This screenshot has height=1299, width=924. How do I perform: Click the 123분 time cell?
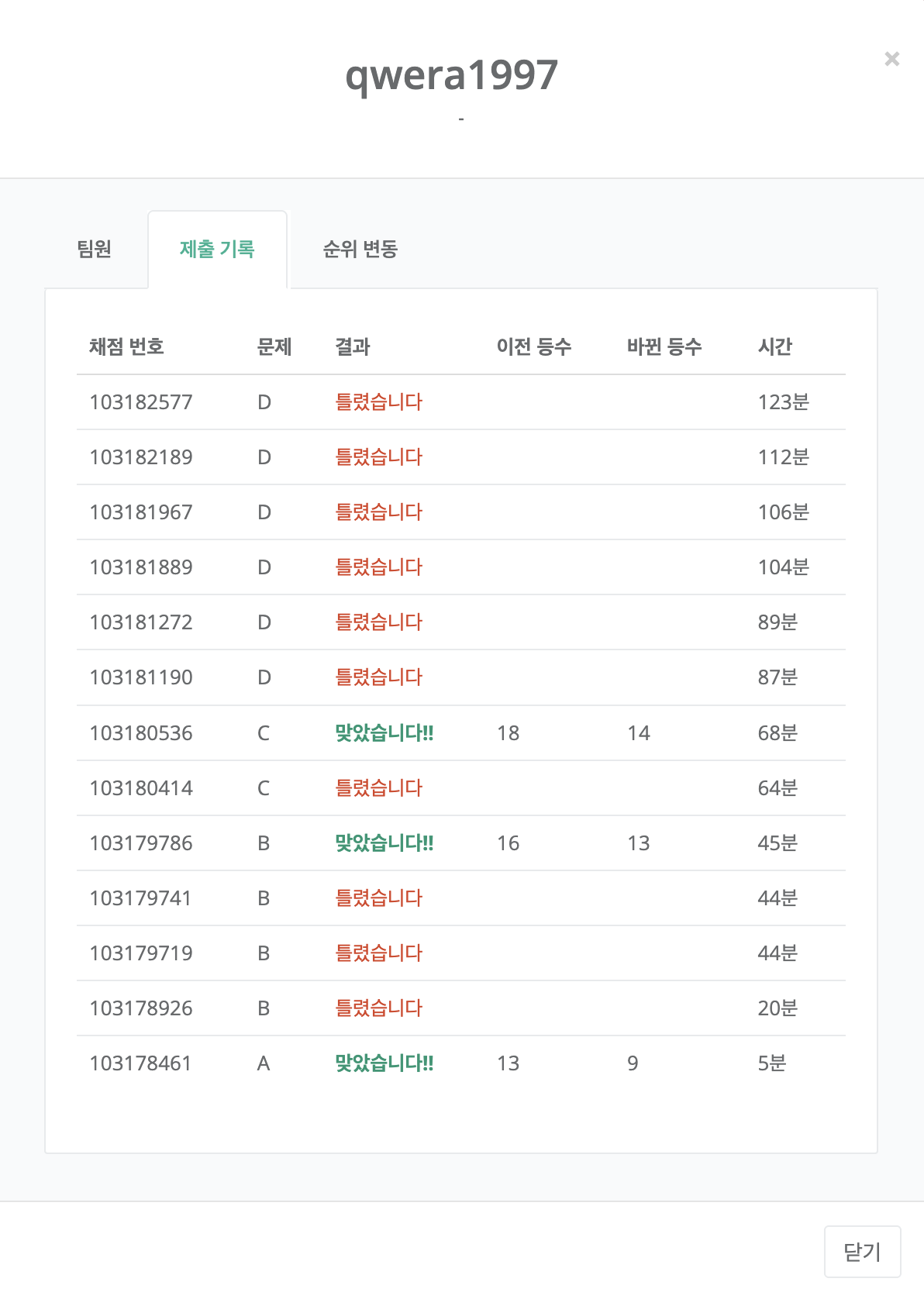[x=783, y=402]
